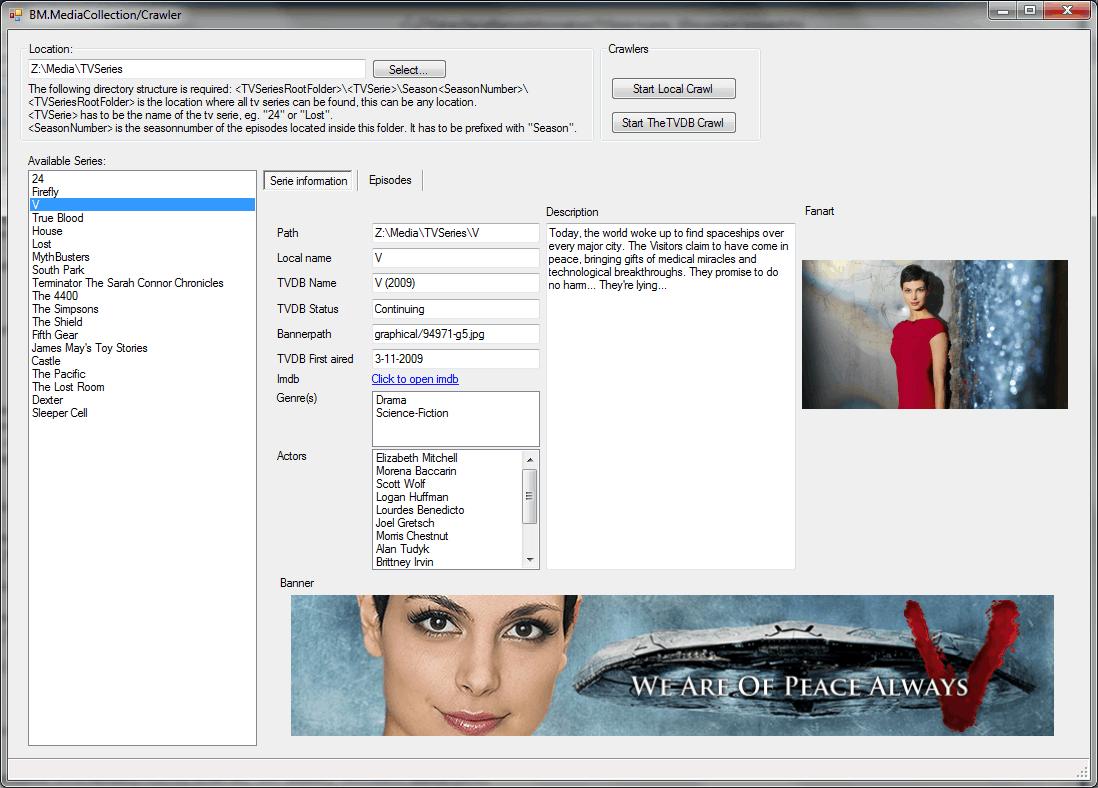Minimize the Crawler window
The image size is (1098, 788).
pyautogui.click(x=1003, y=10)
